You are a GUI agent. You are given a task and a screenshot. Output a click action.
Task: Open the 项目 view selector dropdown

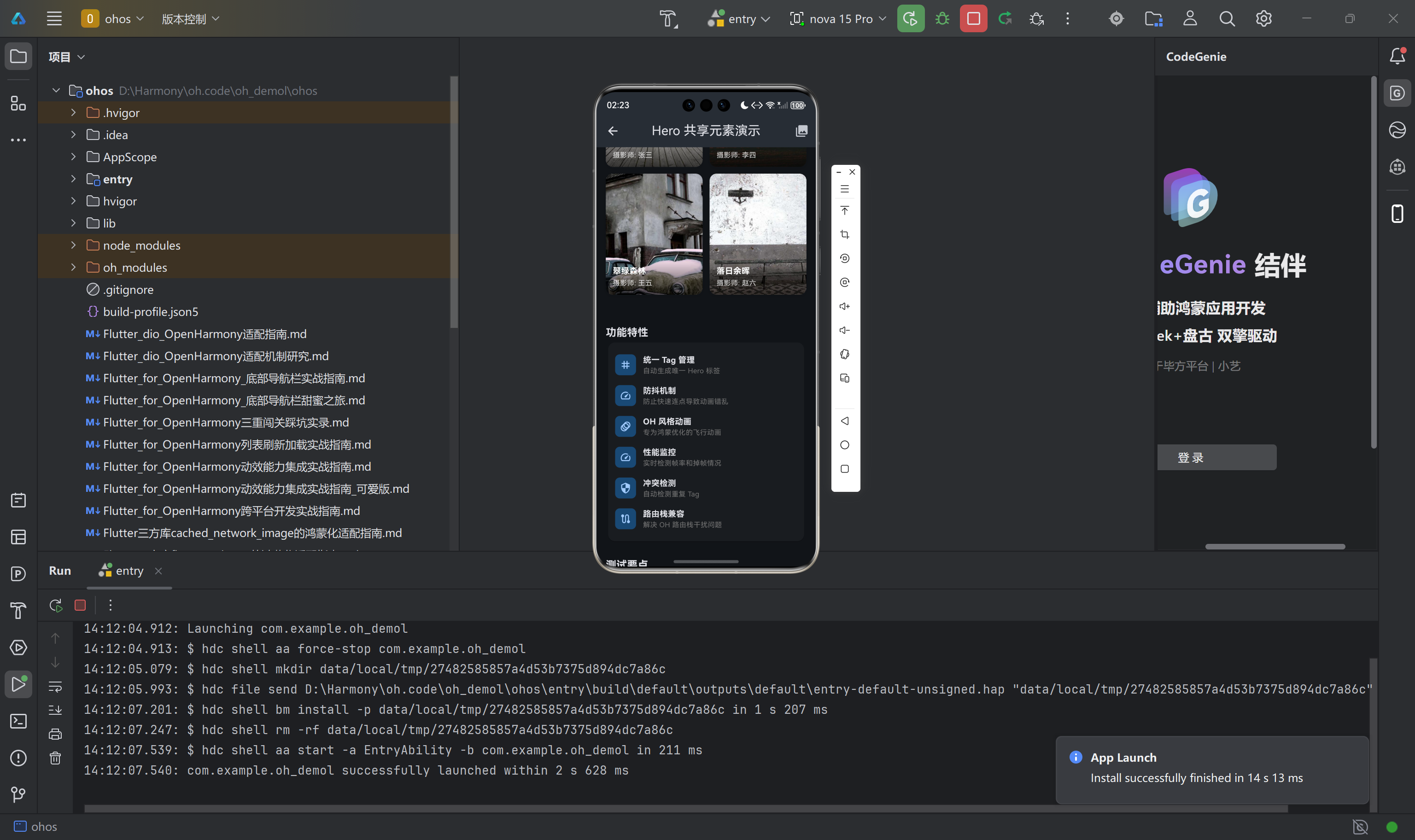(x=66, y=57)
